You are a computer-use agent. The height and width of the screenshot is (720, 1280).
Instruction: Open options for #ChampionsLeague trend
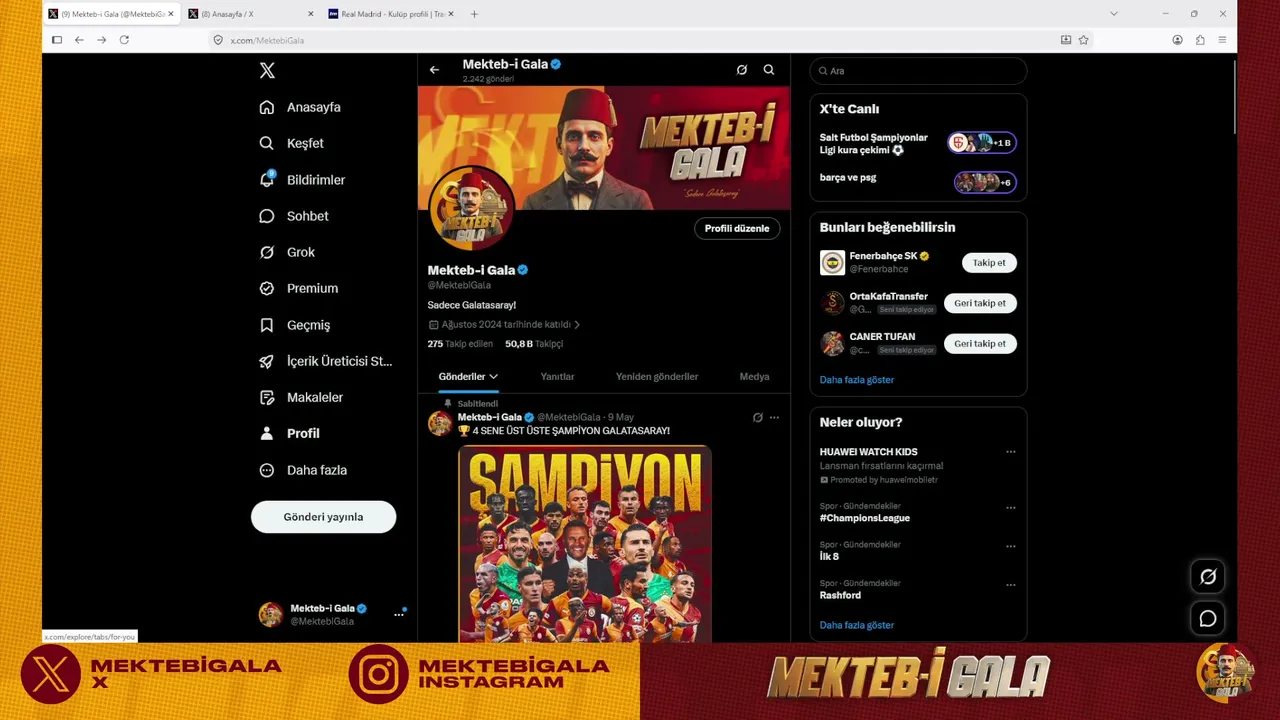pos(1010,508)
